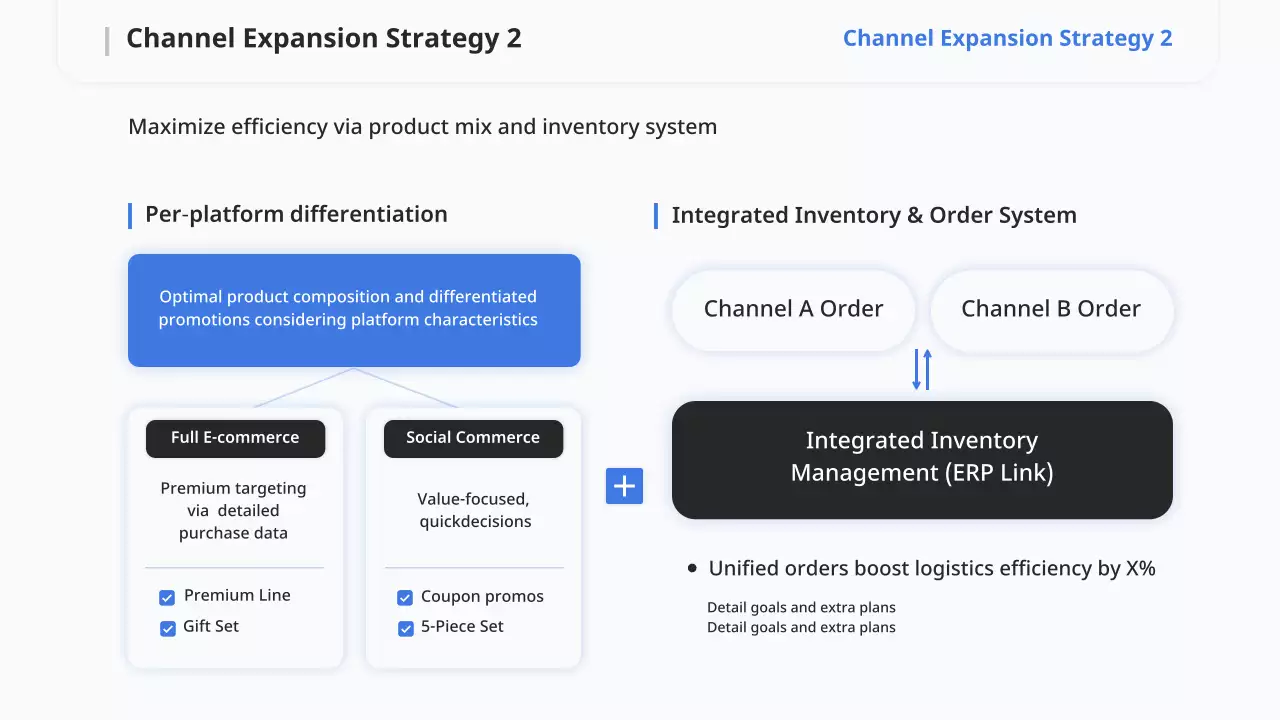Click the blue plus icon
The height and width of the screenshot is (720, 1280).
coord(624,486)
